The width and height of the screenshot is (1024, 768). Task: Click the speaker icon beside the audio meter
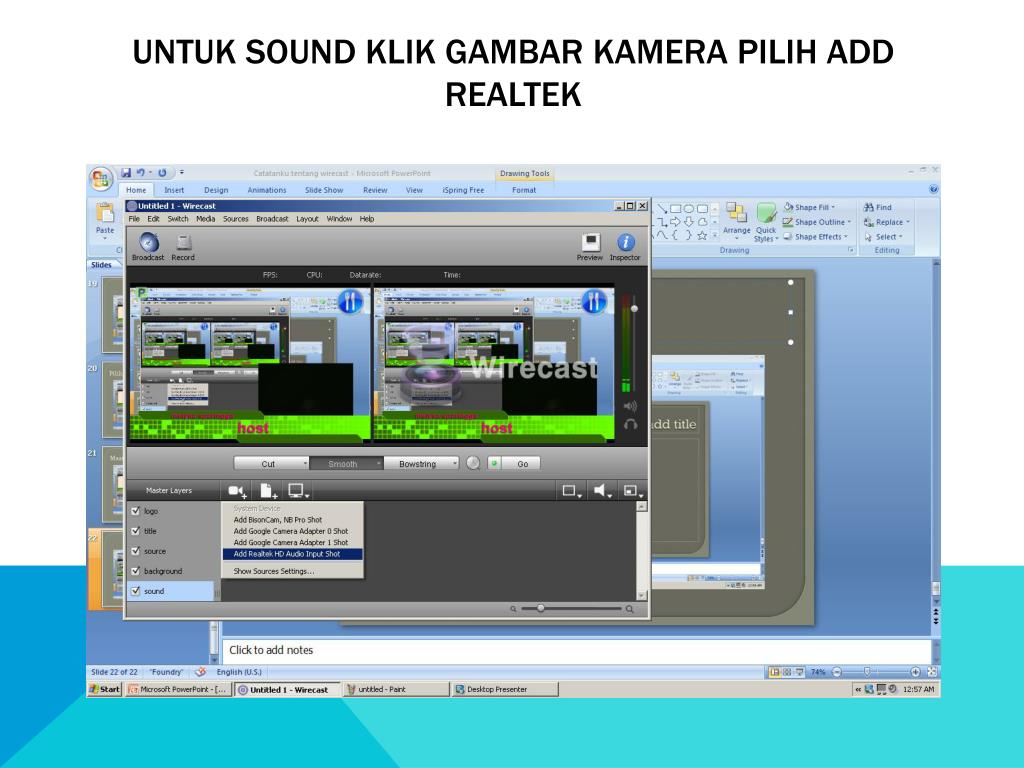tap(630, 406)
